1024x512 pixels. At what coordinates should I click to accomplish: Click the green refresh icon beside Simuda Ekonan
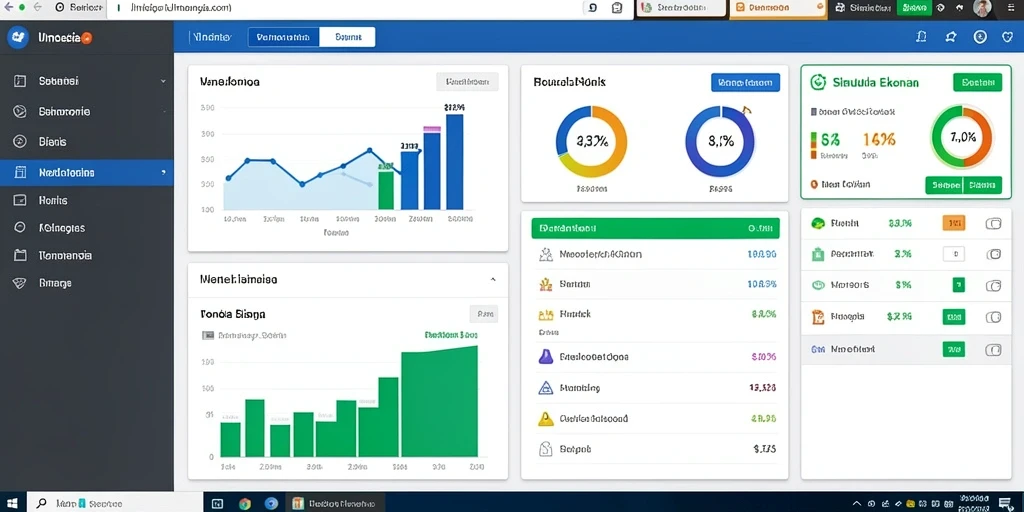(818, 82)
